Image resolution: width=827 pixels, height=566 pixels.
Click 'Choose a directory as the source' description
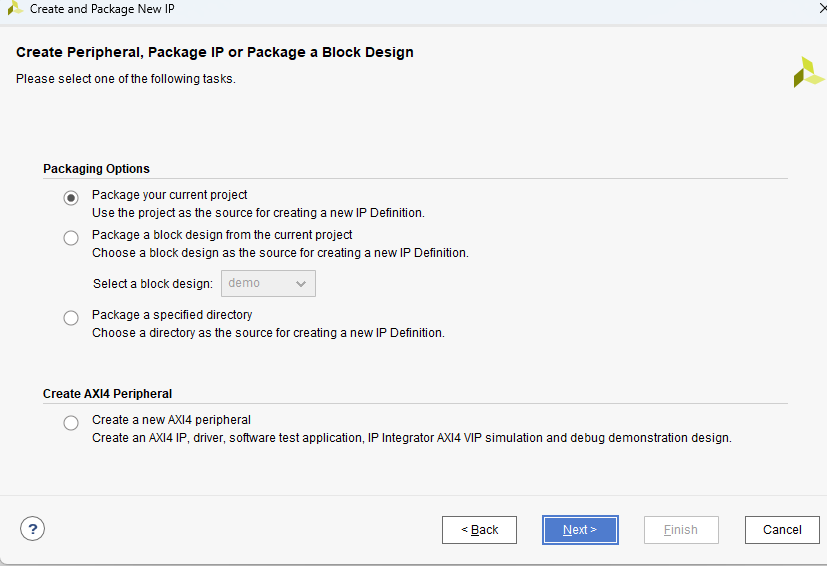pyautogui.click(x=268, y=333)
